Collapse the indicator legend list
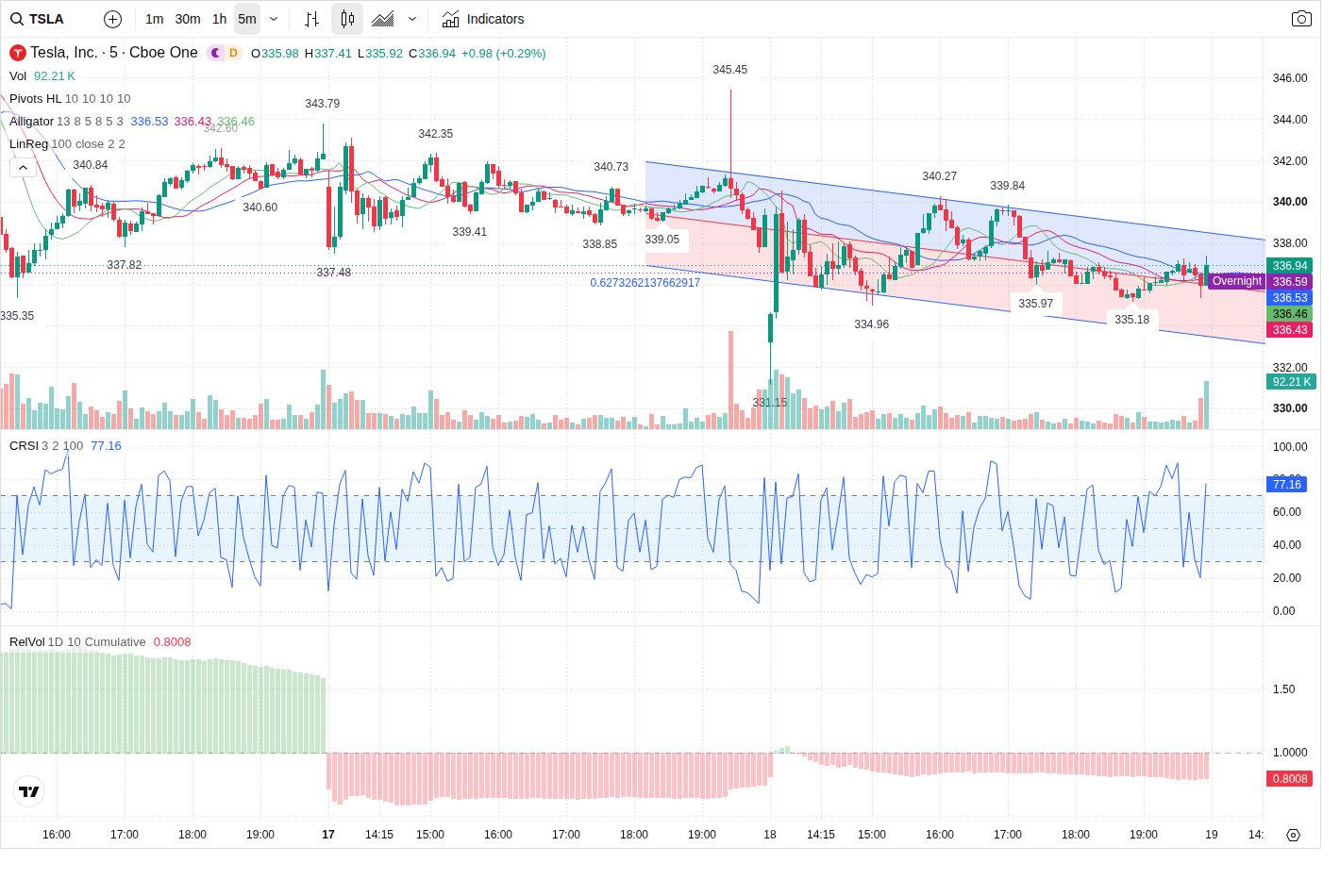This screenshot has width=1340, height=896. coord(23,168)
